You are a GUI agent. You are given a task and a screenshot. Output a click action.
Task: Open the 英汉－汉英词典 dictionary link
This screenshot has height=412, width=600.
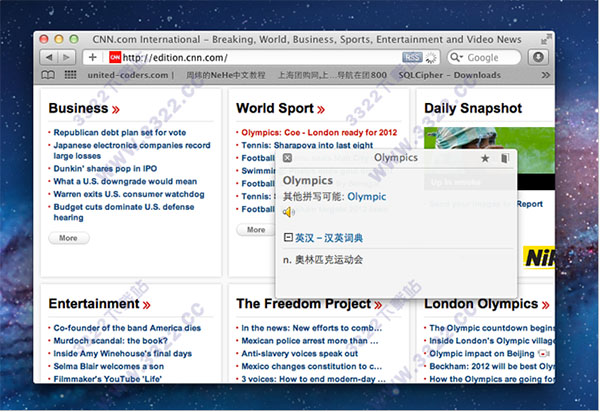tap(329, 238)
